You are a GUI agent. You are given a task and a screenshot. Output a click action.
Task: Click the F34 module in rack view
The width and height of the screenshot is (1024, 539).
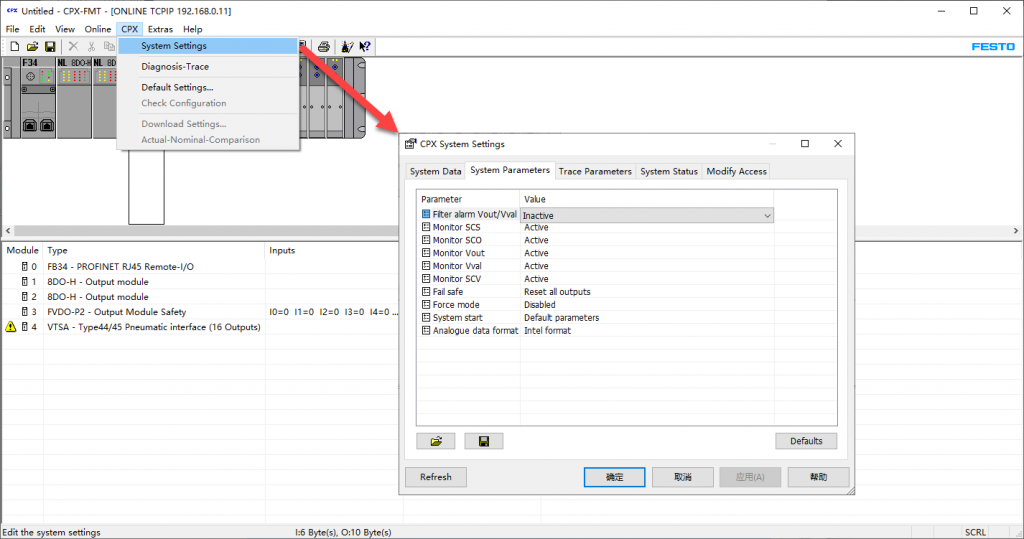(38, 98)
